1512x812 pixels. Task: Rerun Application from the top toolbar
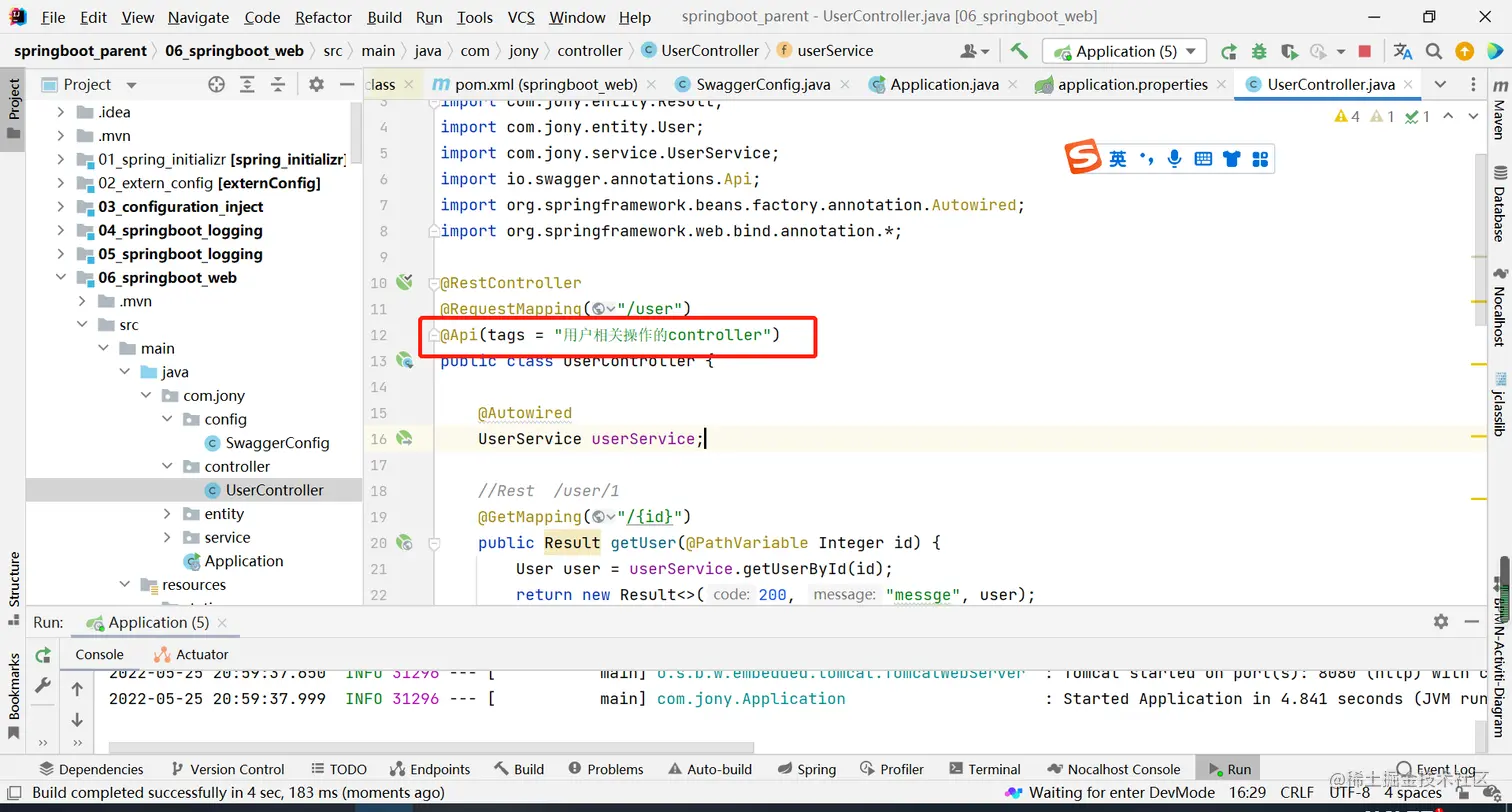[x=1229, y=51]
